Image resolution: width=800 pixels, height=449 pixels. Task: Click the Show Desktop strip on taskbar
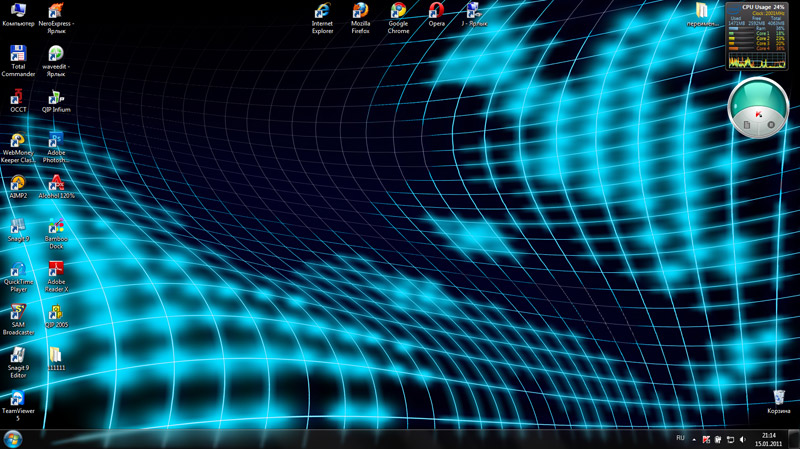click(796, 439)
